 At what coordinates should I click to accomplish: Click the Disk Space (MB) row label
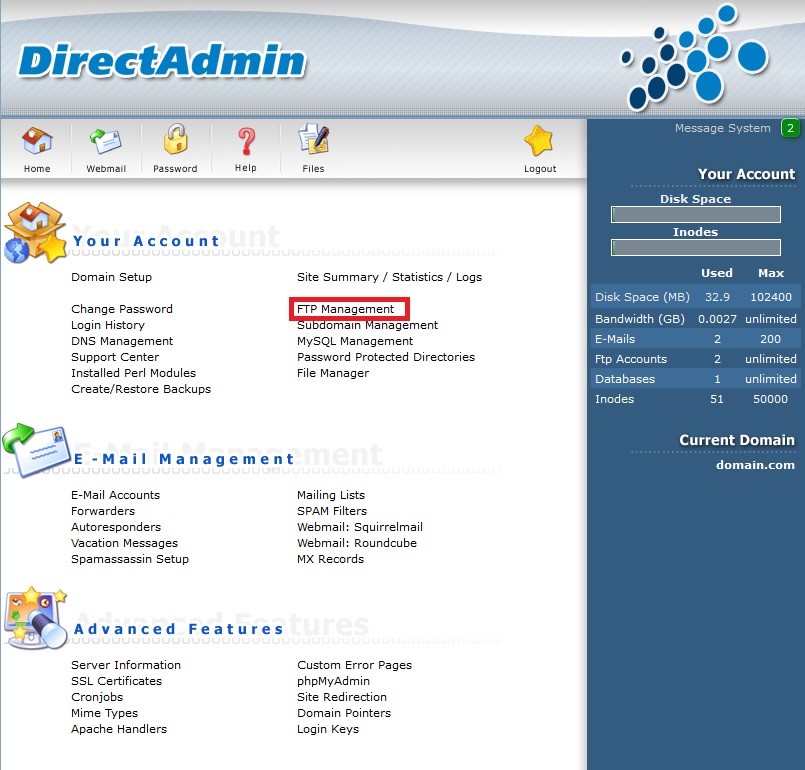coord(642,297)
